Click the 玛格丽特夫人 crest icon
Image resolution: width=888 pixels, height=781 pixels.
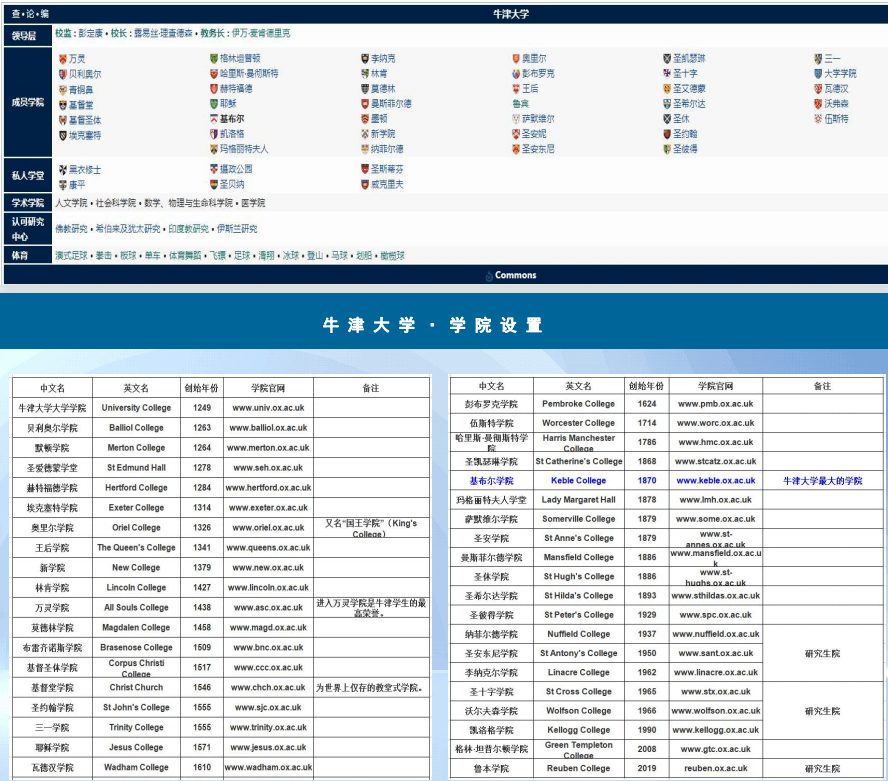pos(214,149)
